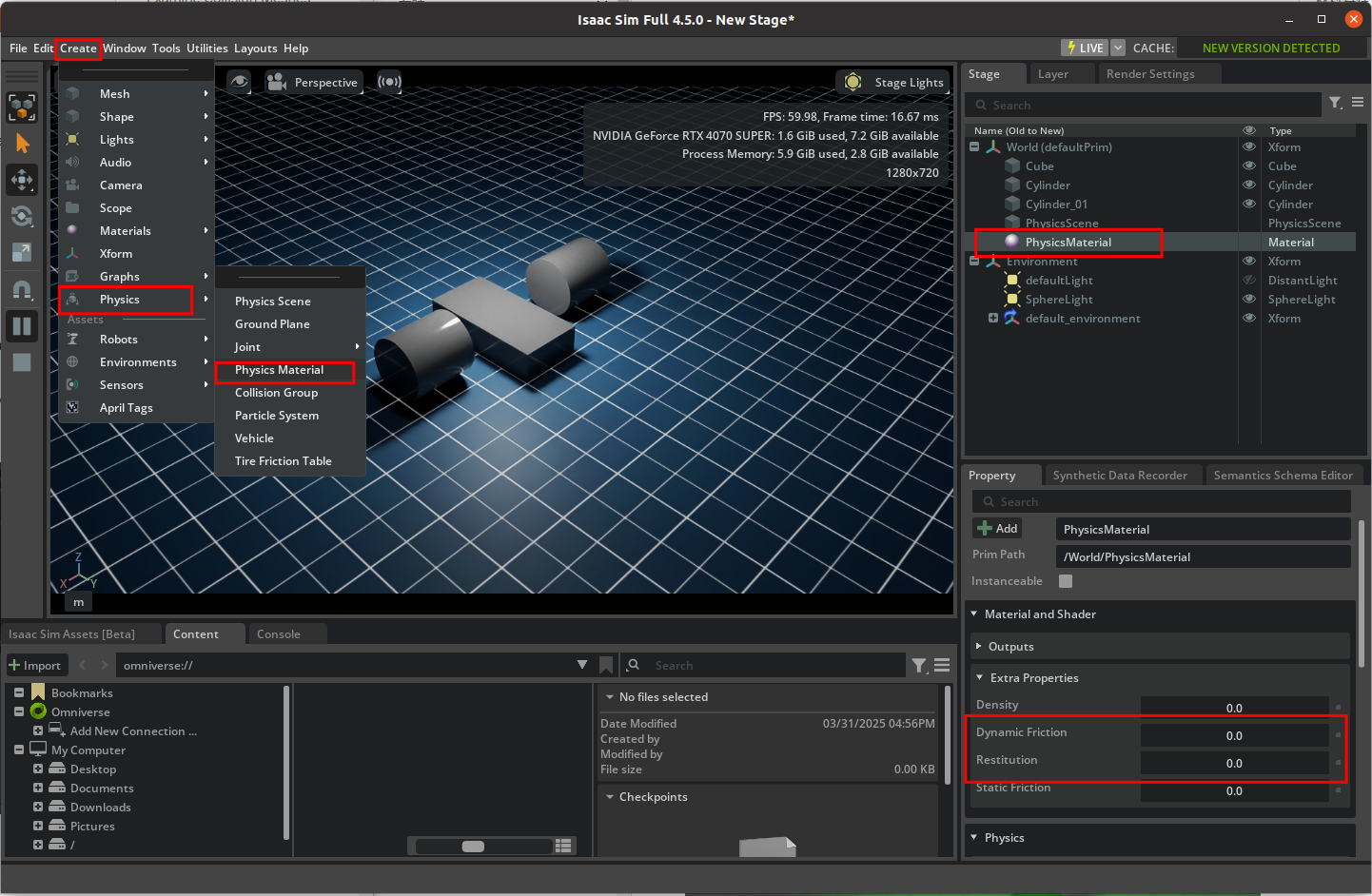Screen dimensions: 1372x896
Task: Hide the Cube prim via eye icon
Action: pyautogui.click(x=1249, y=166)
